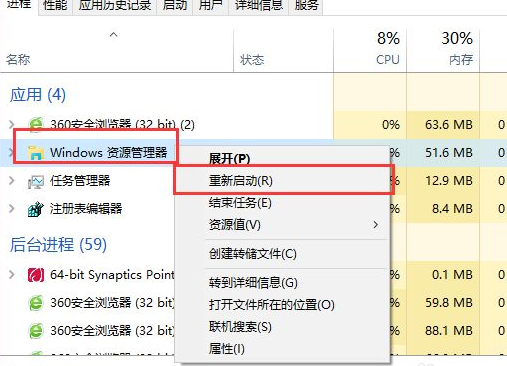Click the 注册表编辑器 cube icon
This screenshot has width=507, height=366.
click(36, 209)
